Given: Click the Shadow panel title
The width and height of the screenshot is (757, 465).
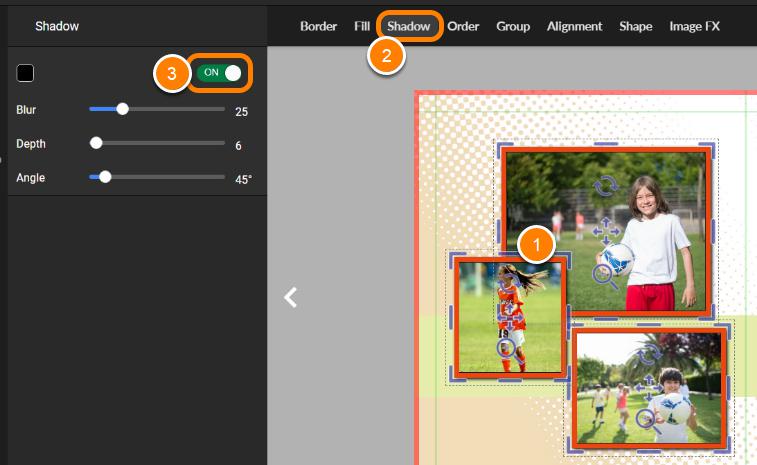Looking at the screenshot, I should [57, 26].
